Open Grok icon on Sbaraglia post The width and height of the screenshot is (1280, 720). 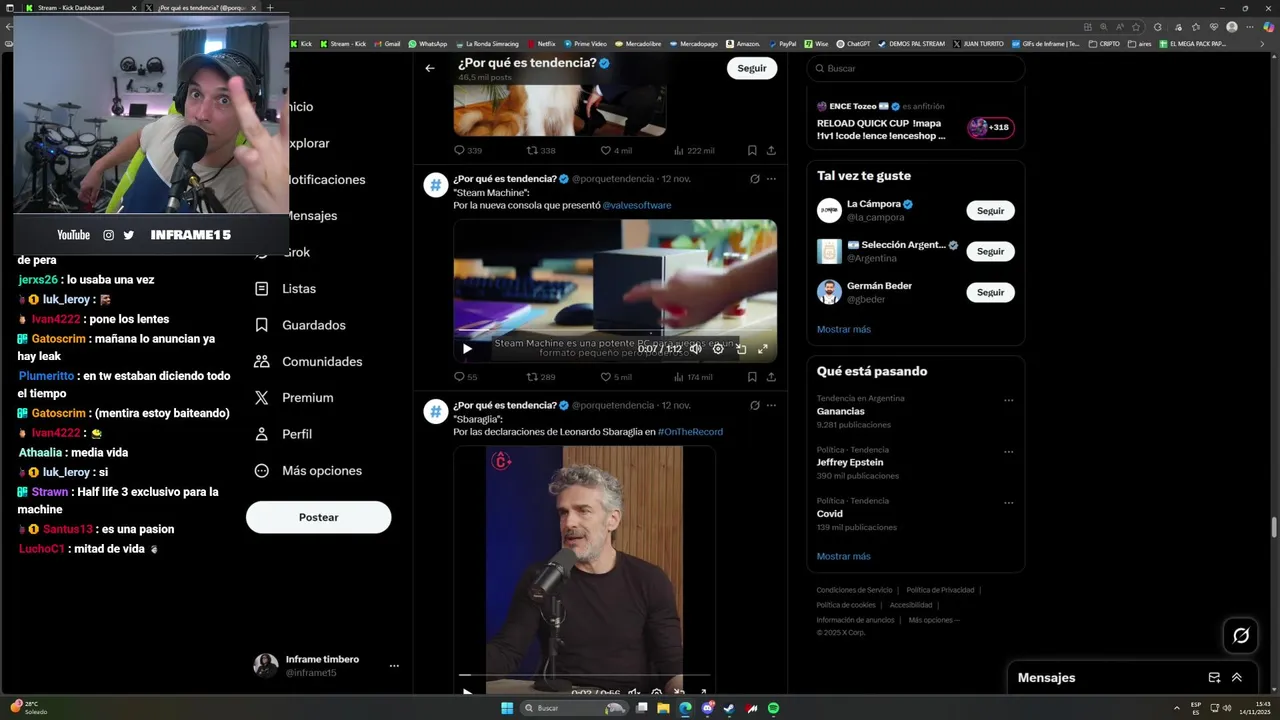(755, 405)
